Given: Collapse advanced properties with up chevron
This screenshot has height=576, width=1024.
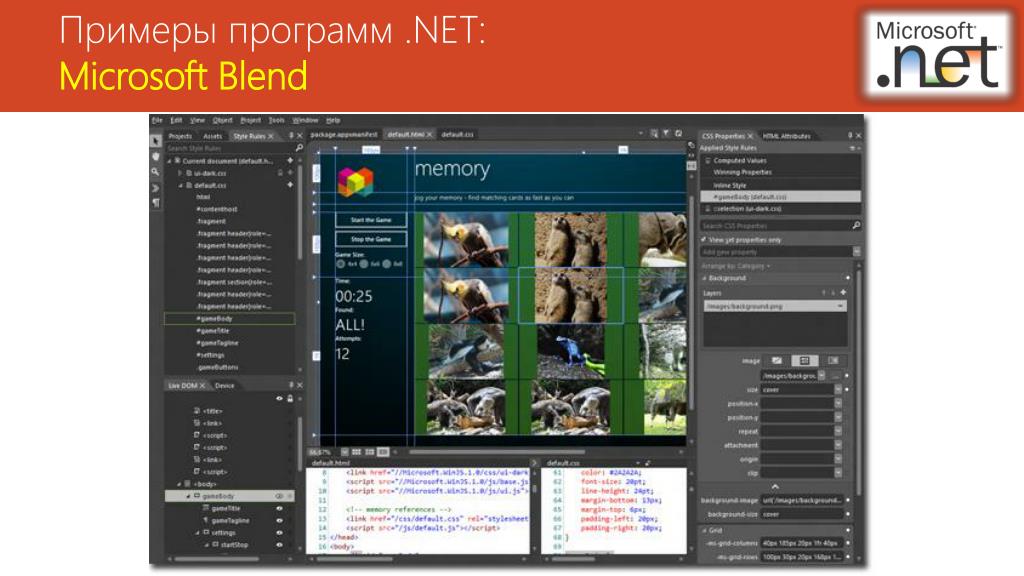Looking at the screenshot, I should (x=775, y=487).
